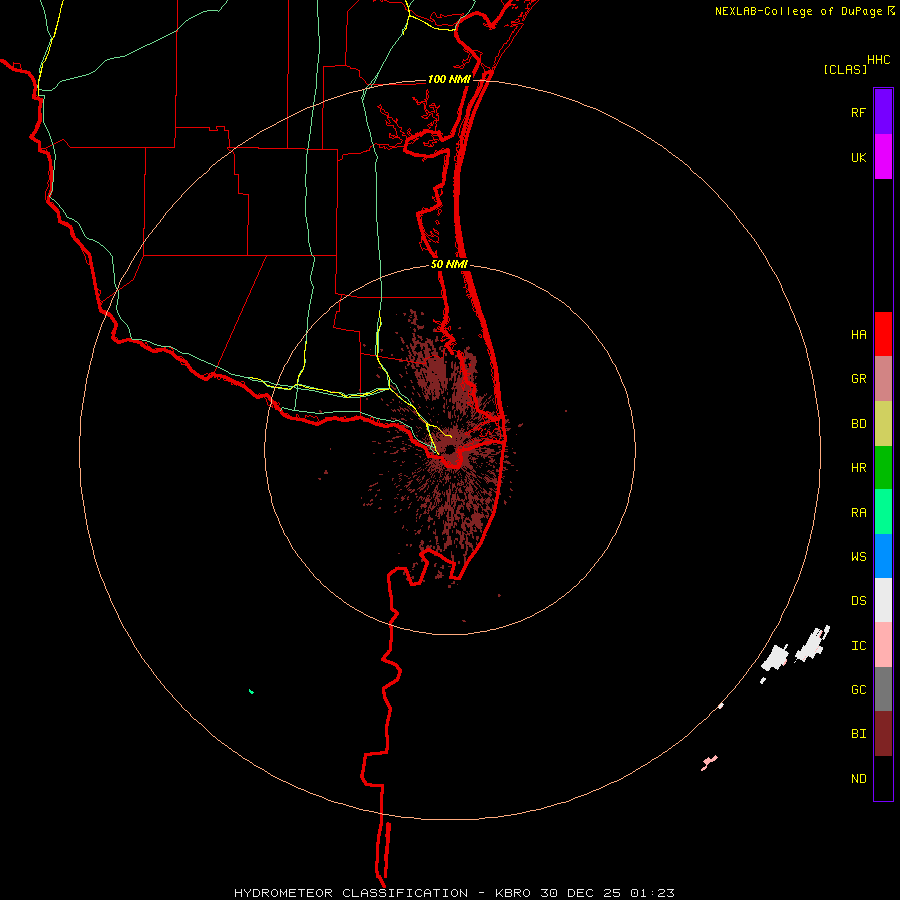Viewport: 900px width, 900px height.
Task: Click the "HR" legend label
Action: pyautogui.click(x=858, y=468)
